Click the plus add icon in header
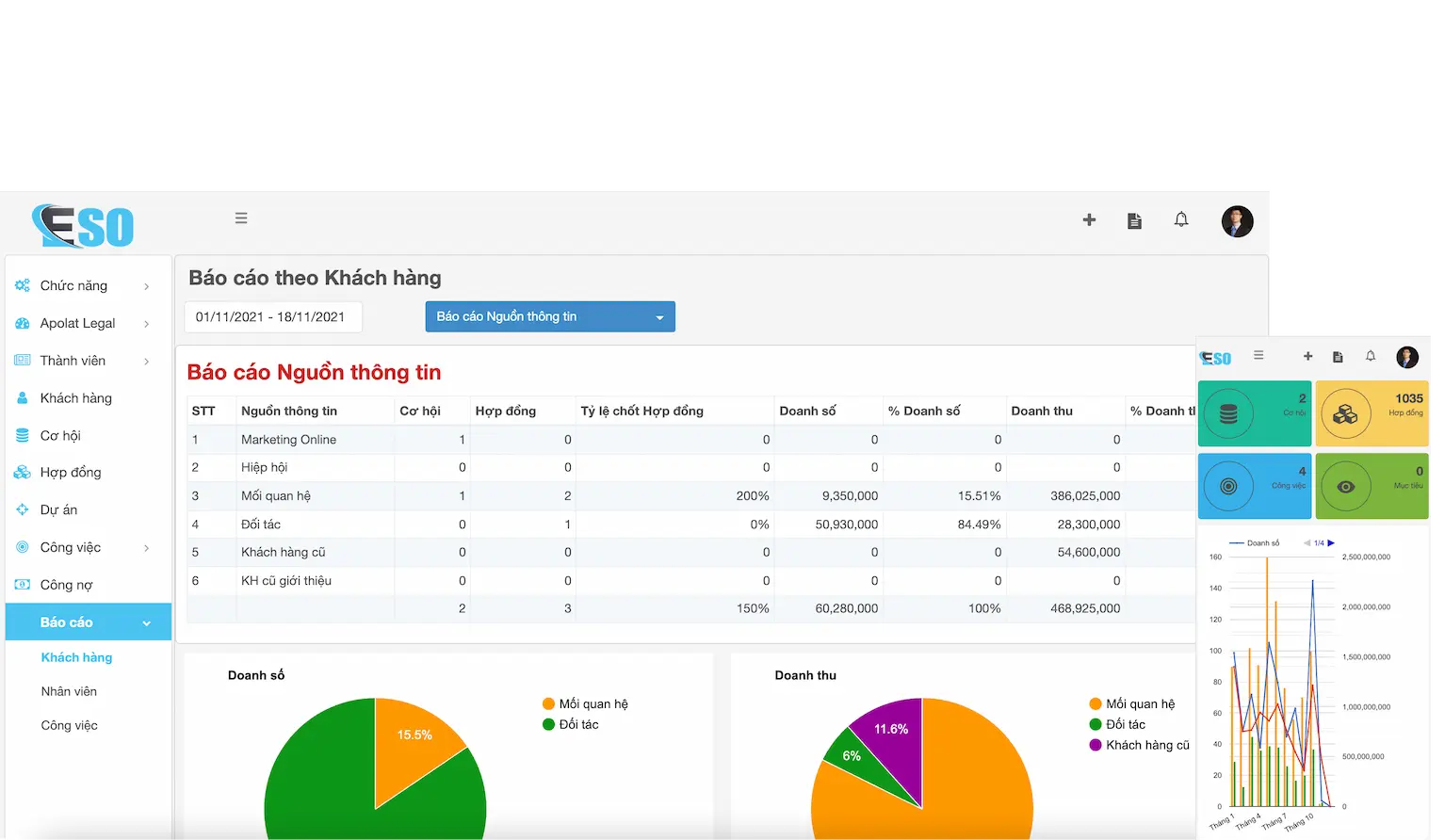The height and width of the screenshot is (840, 1445). tap(1089, 219)
